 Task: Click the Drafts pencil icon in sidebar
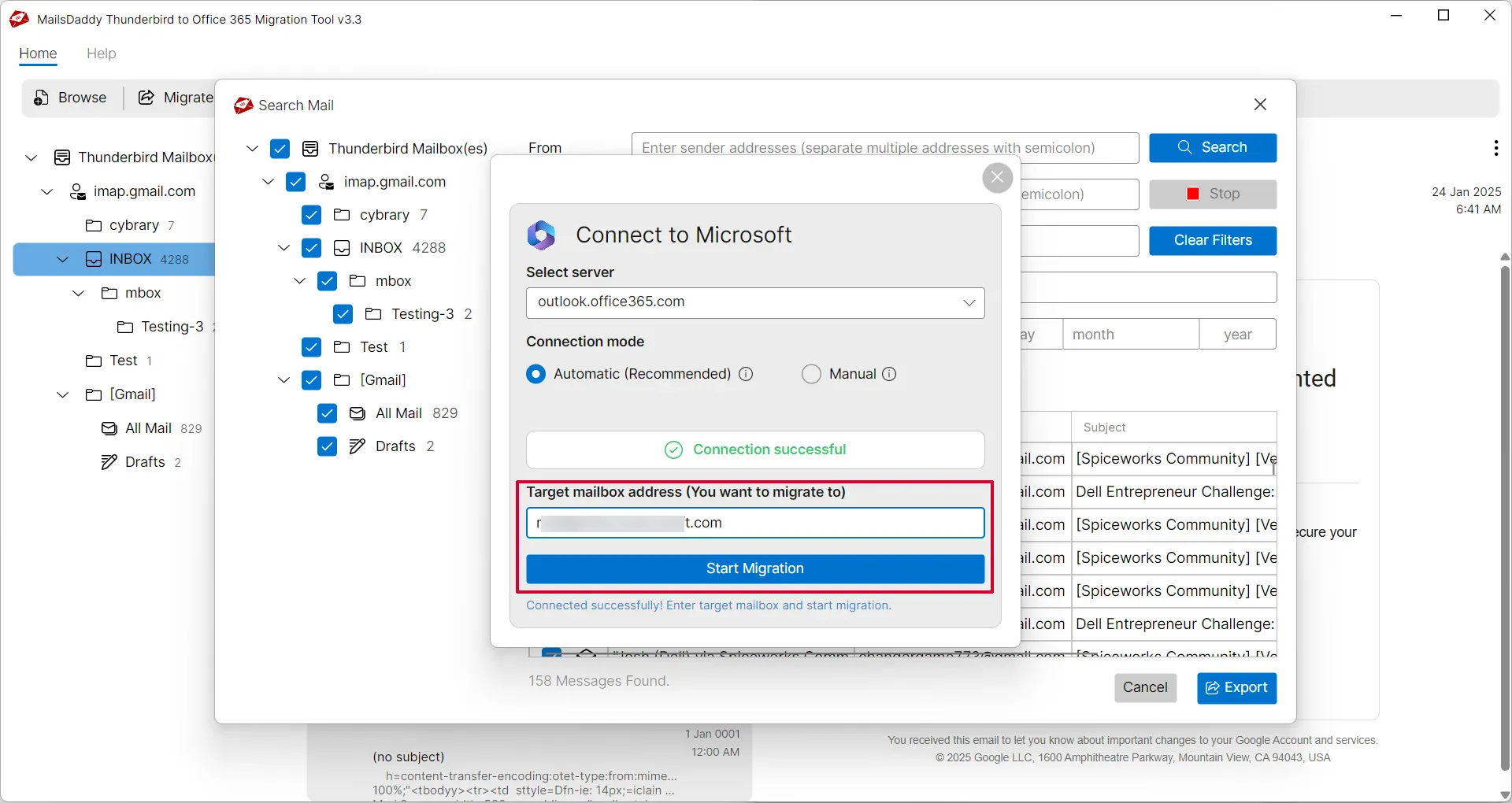[x=108, y=462]
